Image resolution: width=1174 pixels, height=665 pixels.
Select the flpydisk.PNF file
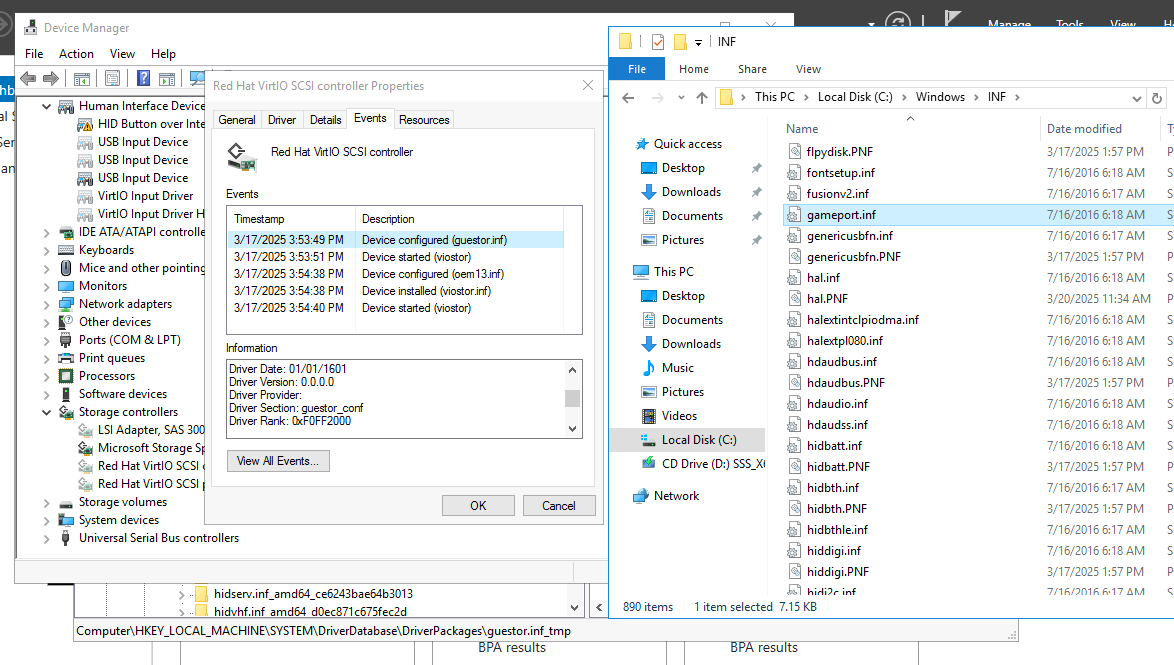[x=839, y=151]
